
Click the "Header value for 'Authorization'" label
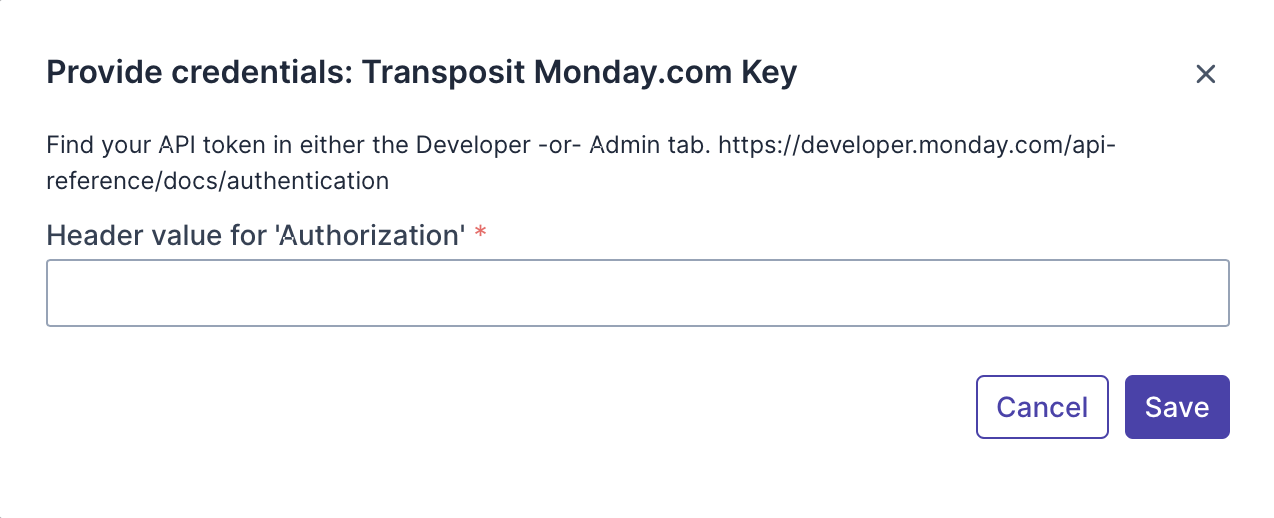click(x=256, y=235)
